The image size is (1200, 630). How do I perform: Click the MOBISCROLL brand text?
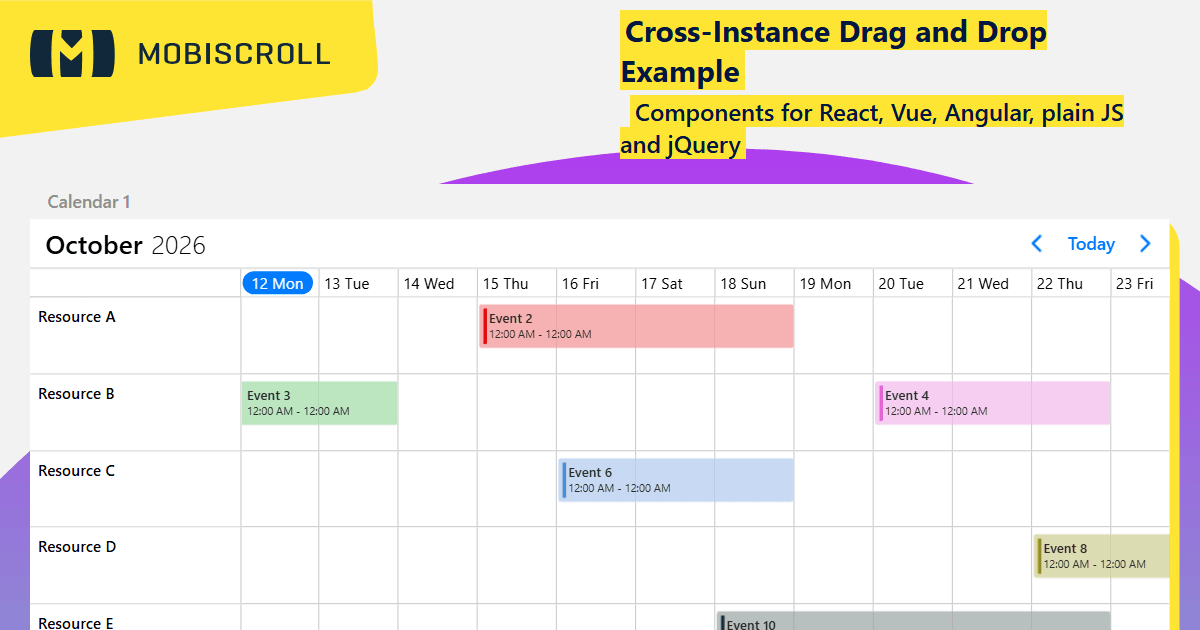click(x=234, y=54)
